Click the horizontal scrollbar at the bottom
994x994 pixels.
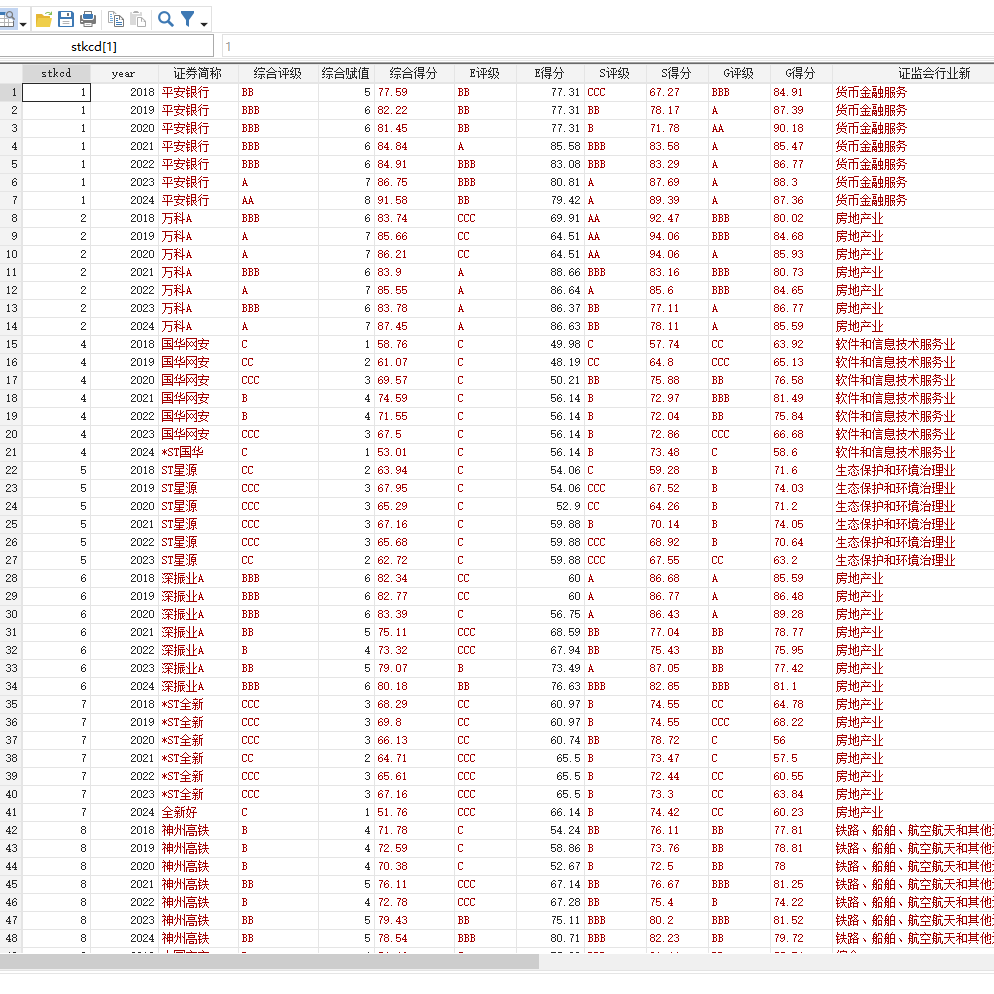269,962
